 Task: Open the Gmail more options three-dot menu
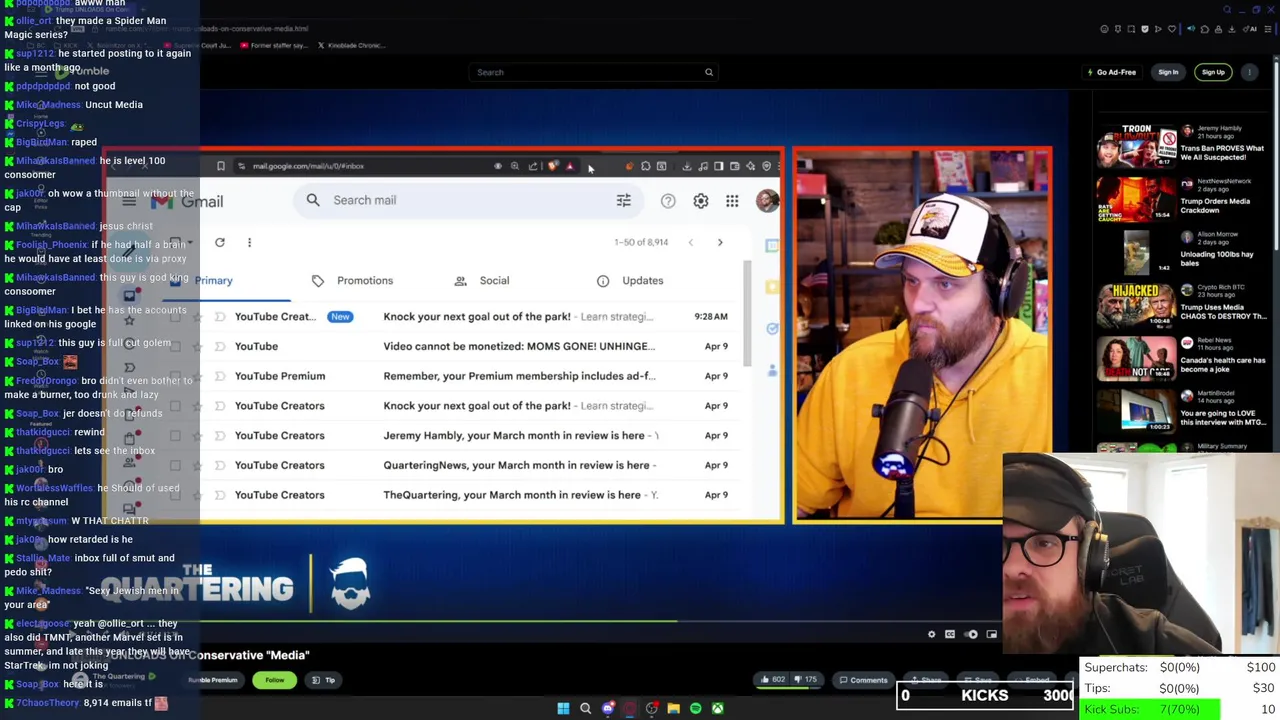(x=249, y=242)
